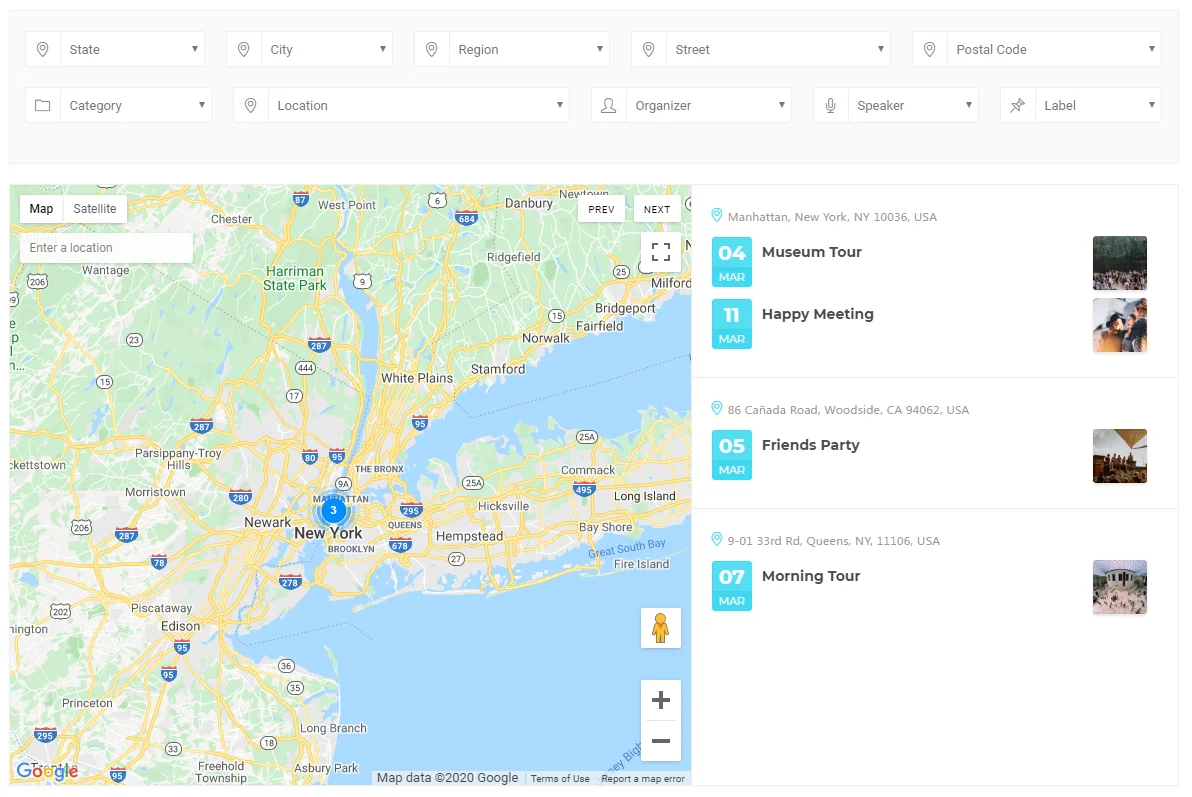
Task: Click the pin icon beside Label
Action: [1017, 106]
